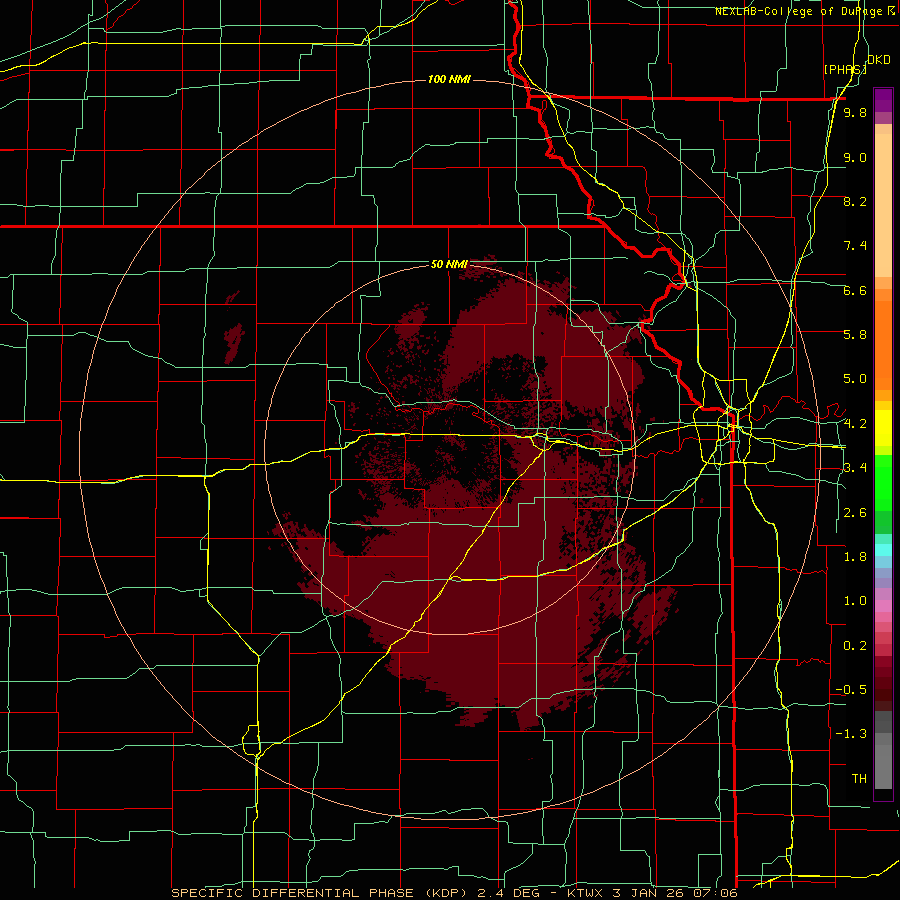This screenshot has width=900, height=900.
Task: Click the peach band of the color scale
Action: [x=883, y=201]
